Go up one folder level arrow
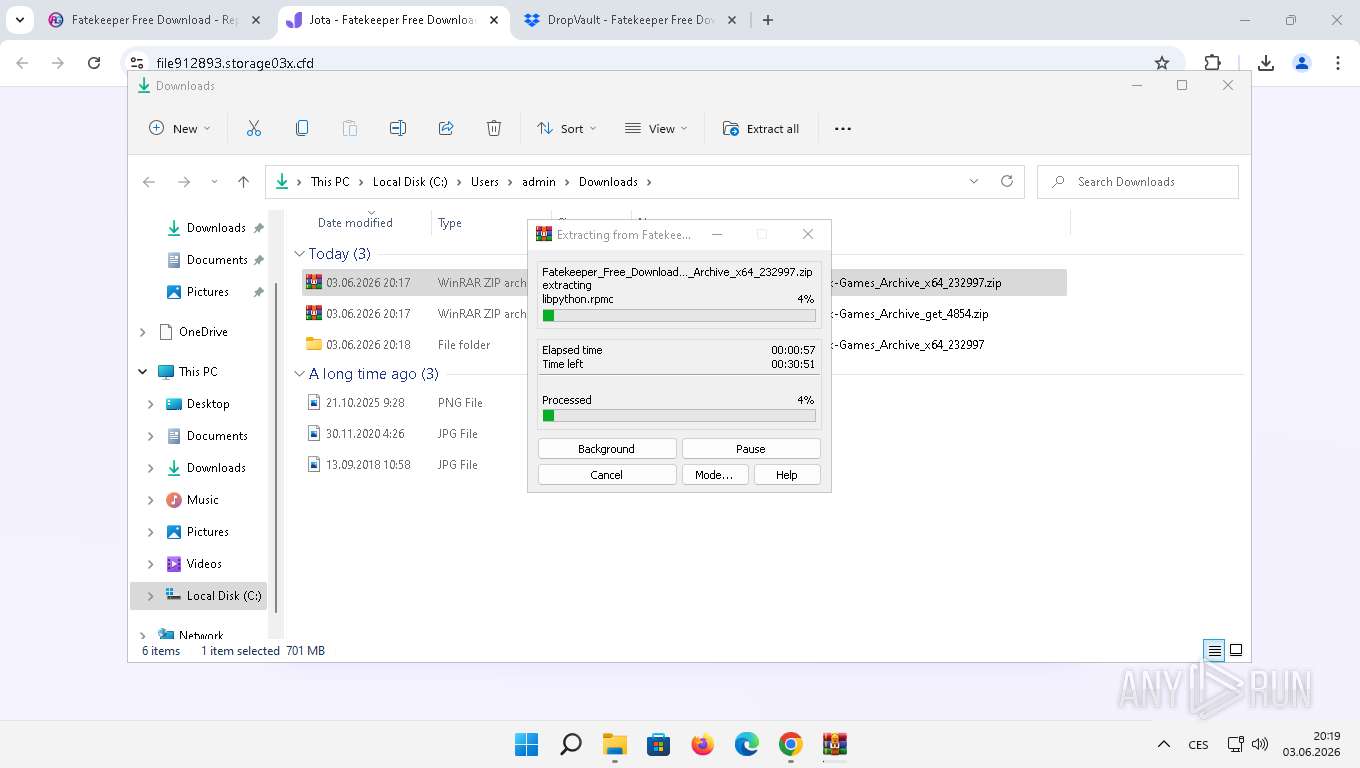The width and height of the screenshot is (1360, 768). [x=243, y=182]
